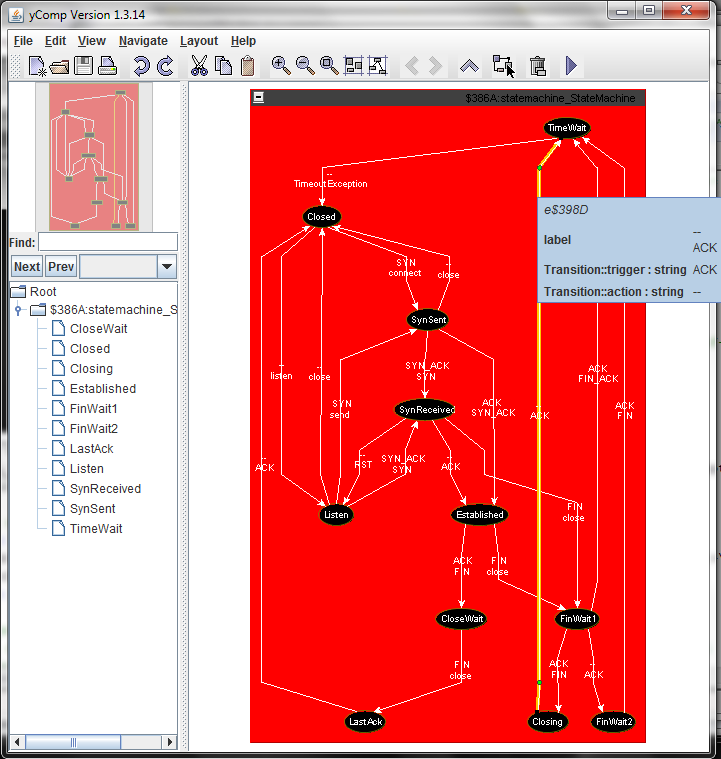Viewport: 721px width, 759px height.
Task: Open the dropdown next to Prev button
Action: click(167, 267)
